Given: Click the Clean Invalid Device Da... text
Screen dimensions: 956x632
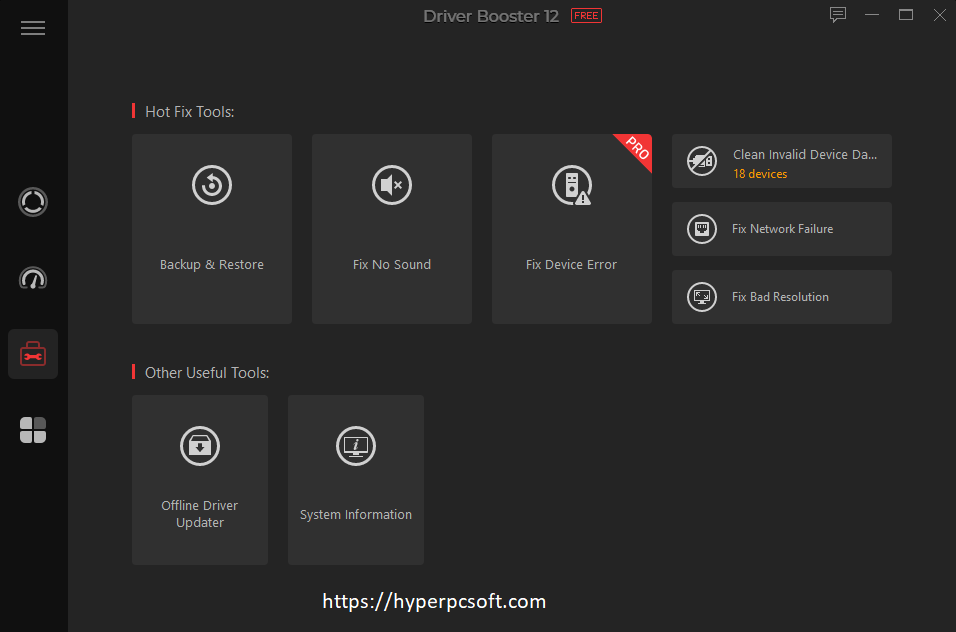Looking at the screenshot, I should point(805,155).
